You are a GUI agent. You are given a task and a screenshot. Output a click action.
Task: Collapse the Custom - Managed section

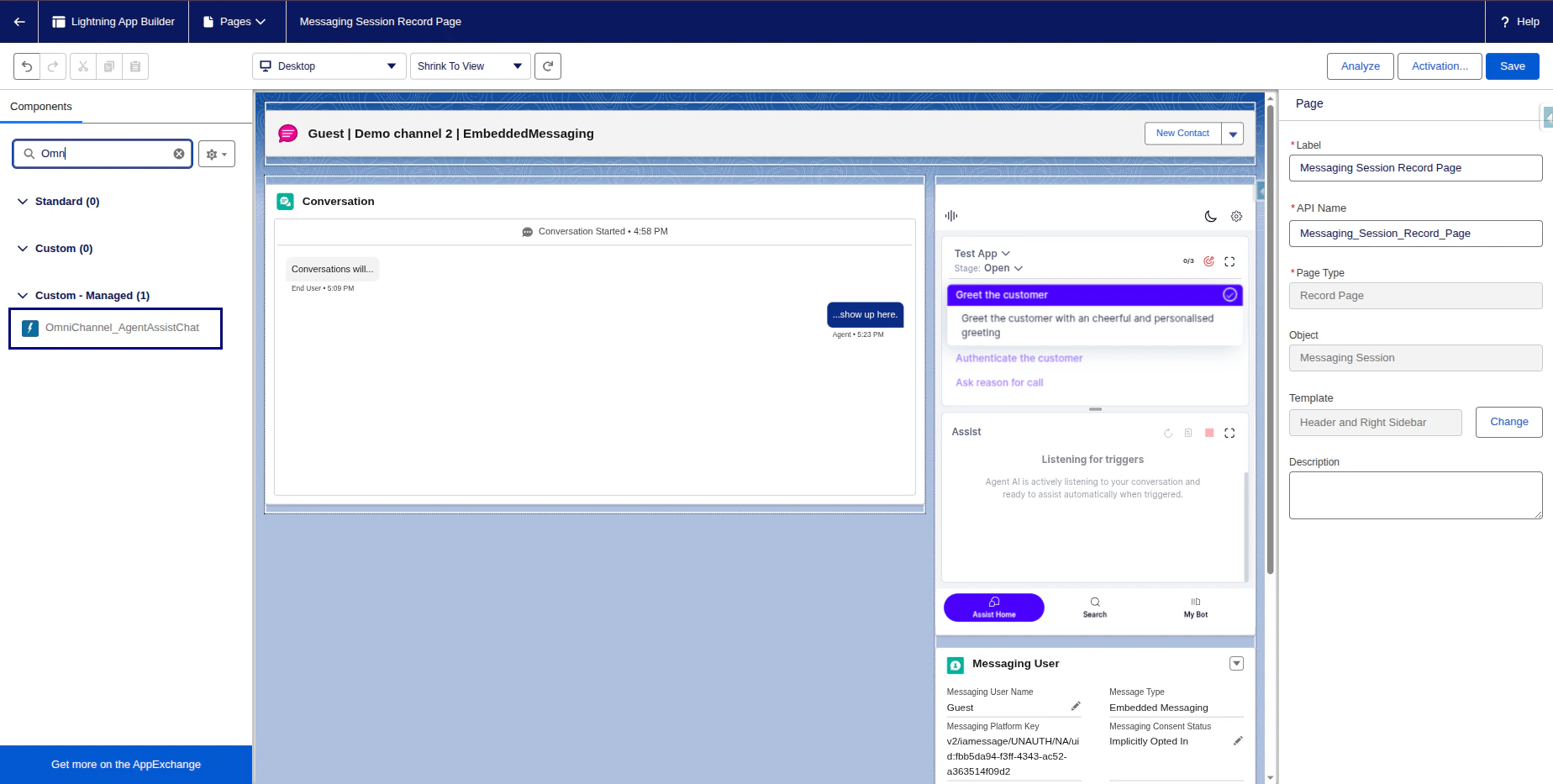[x=22, y=295]
